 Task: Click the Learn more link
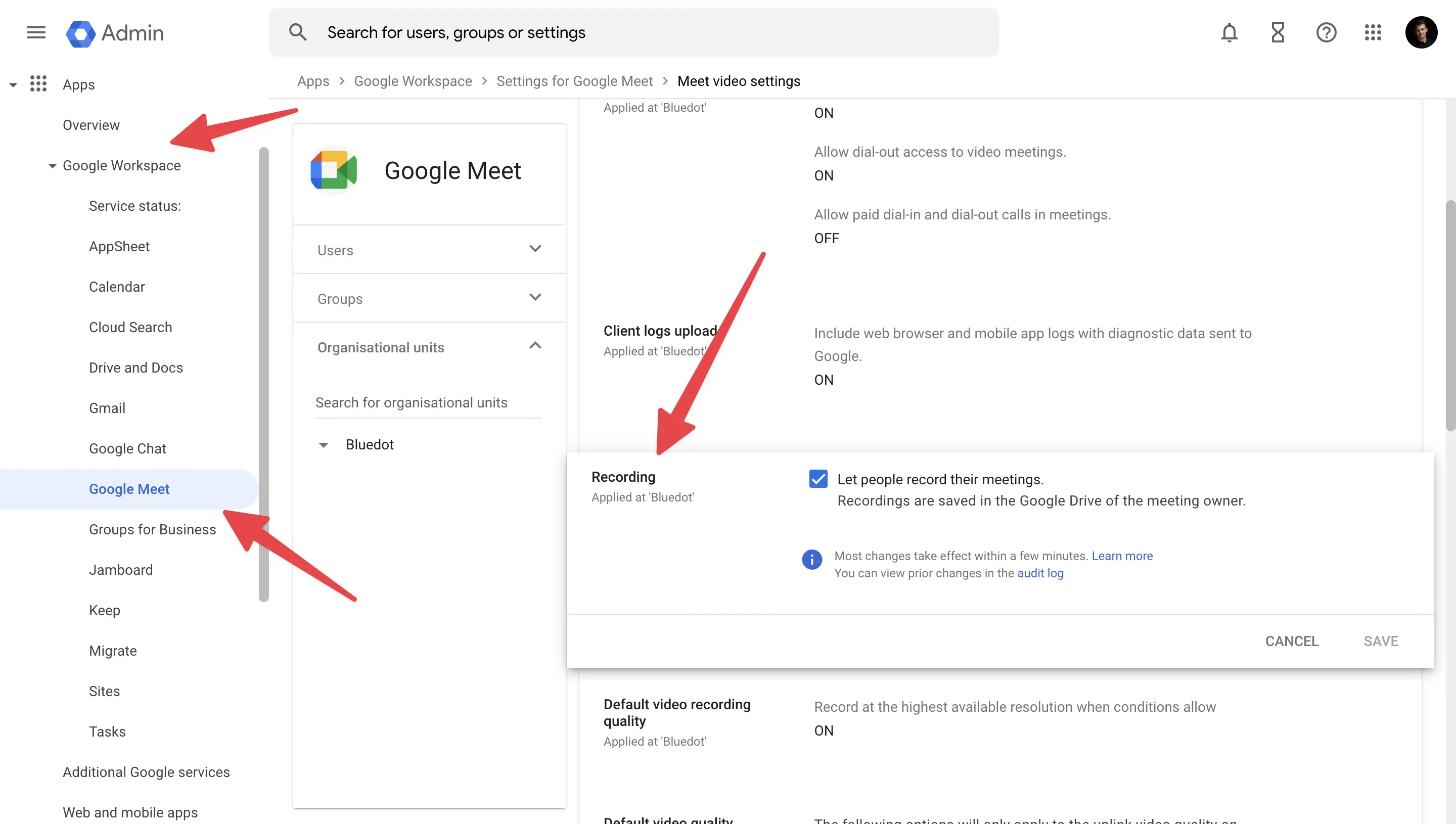pos(1121,556)
